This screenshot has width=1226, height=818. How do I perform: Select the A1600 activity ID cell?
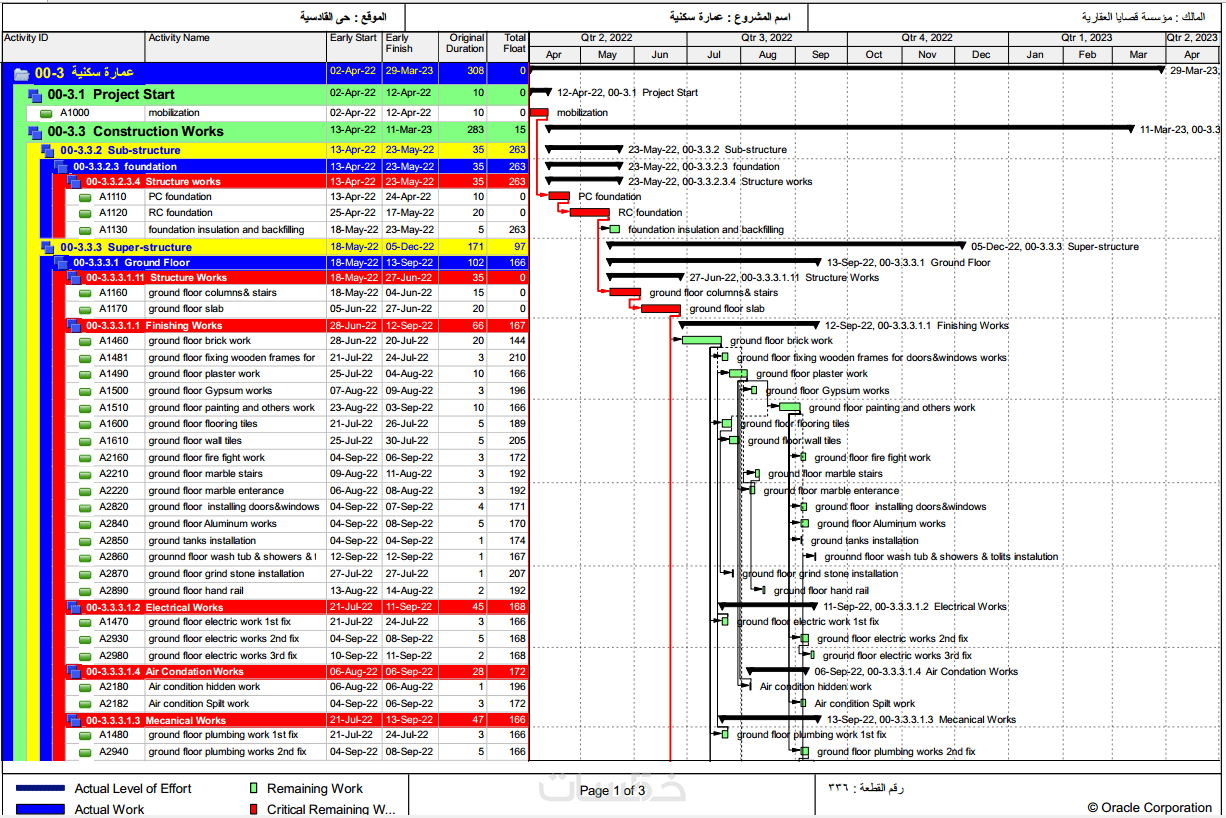(112, 424)
